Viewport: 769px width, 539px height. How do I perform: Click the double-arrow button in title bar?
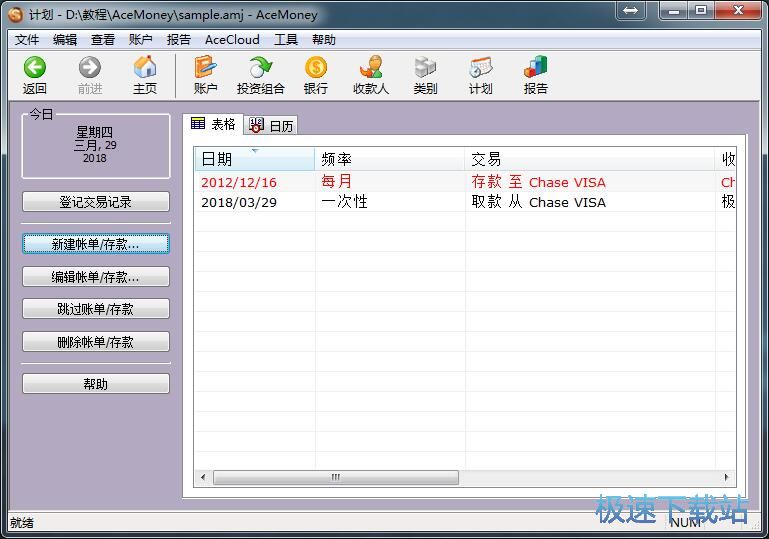631,10
